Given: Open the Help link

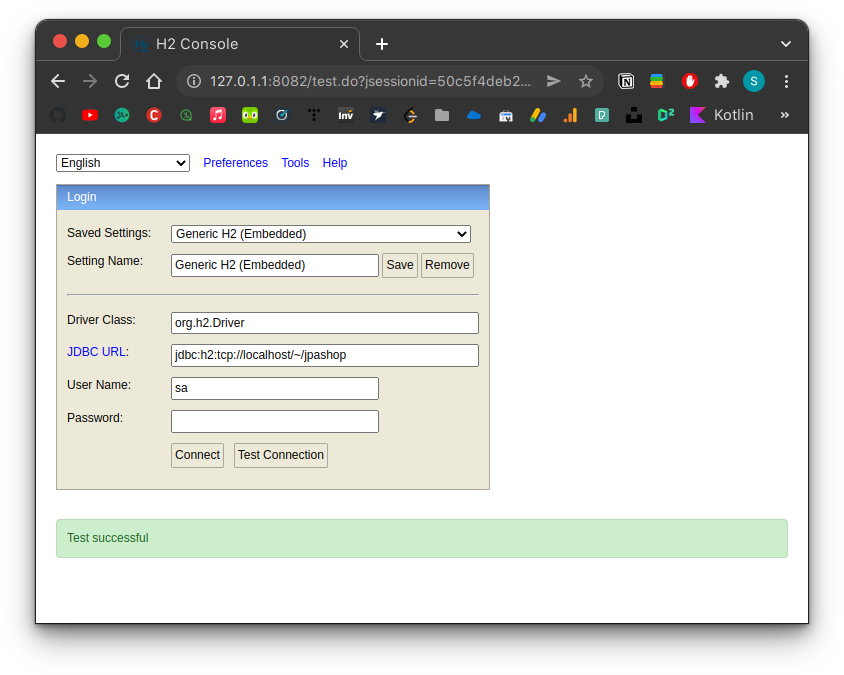Looking at the screenshot, I should 335,163.
